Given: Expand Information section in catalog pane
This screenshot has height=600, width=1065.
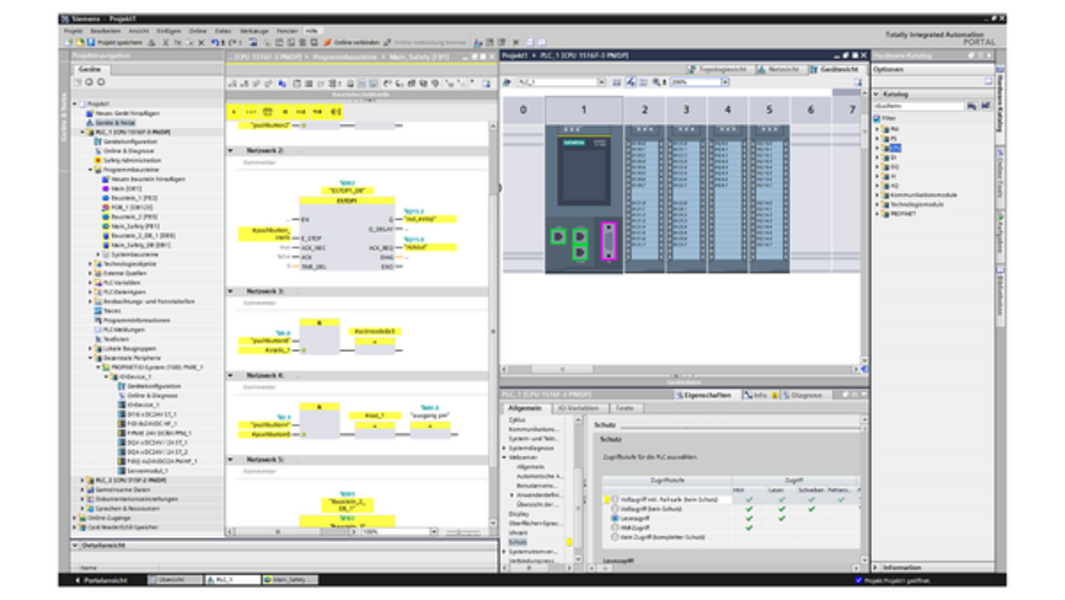Looking at the screenshot, I should (877, 567).
